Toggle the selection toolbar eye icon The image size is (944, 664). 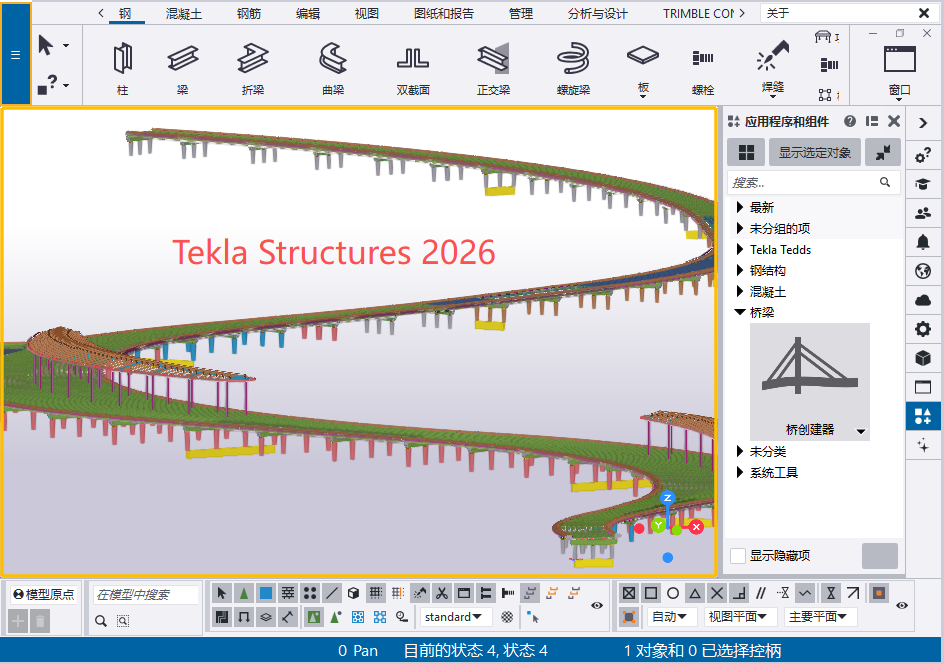click(597, 605)
